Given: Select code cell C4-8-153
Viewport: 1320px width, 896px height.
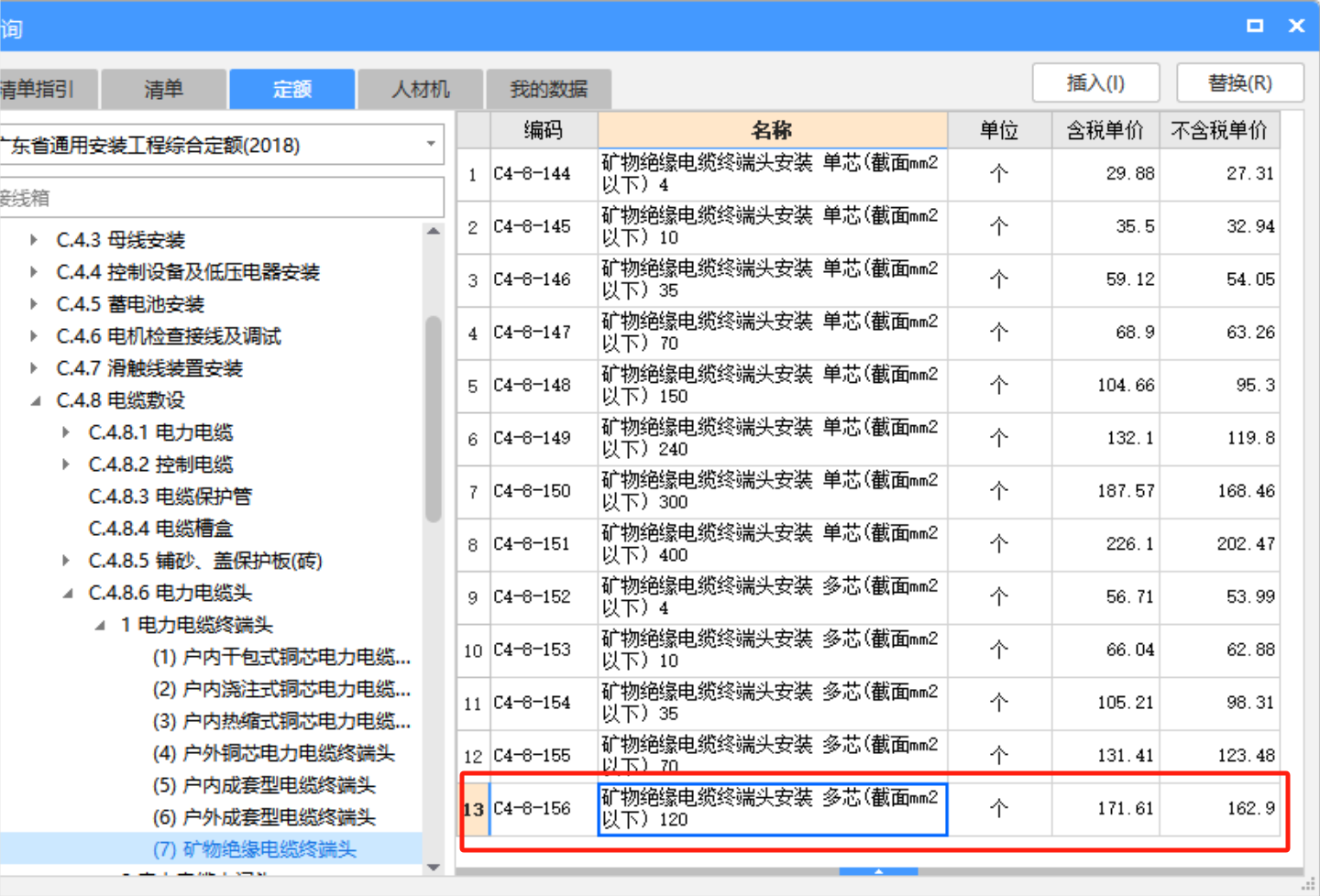Looking at the screenshot, I should [544, 650].
